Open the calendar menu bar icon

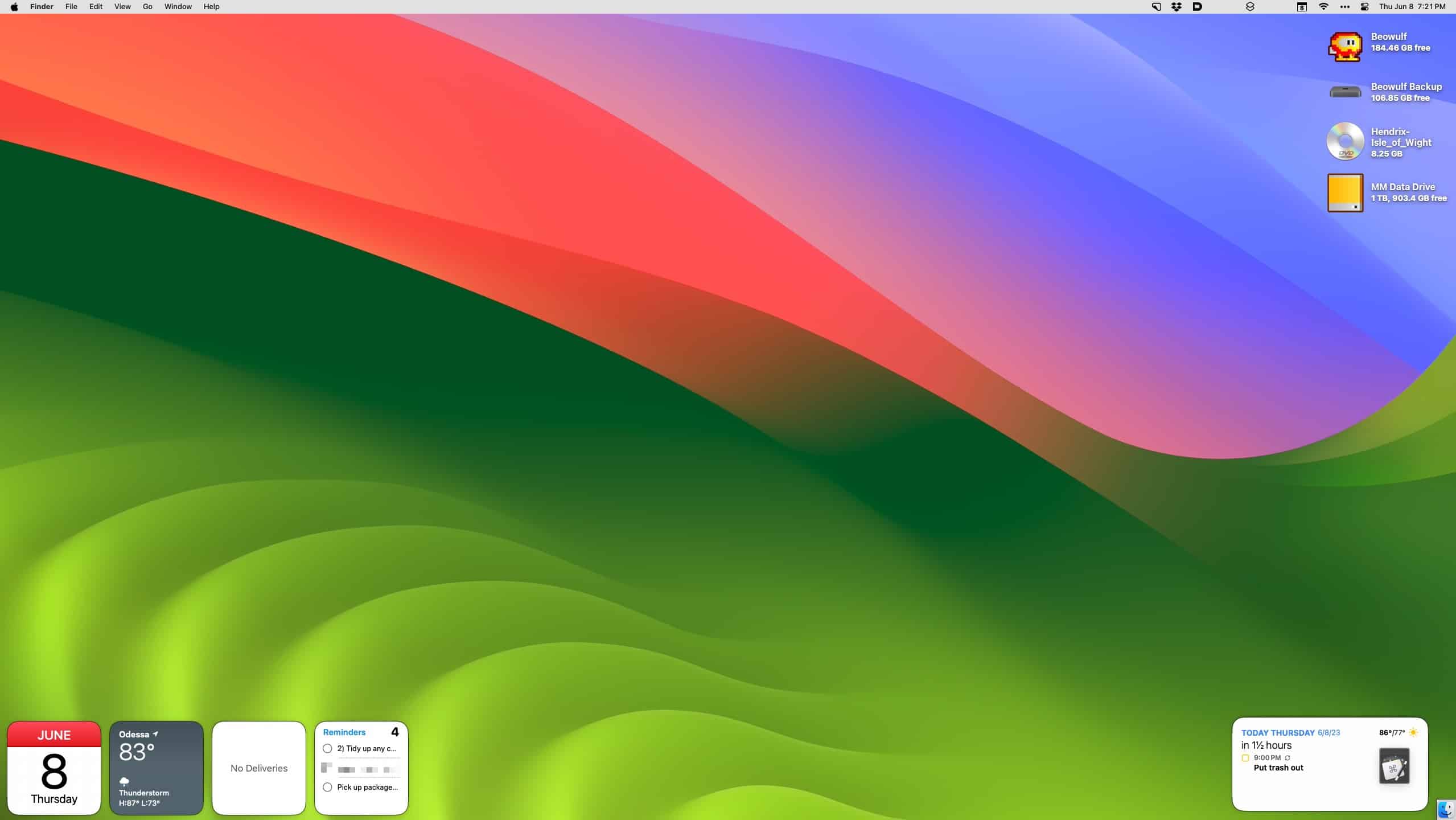click(x=1302, y=7)
